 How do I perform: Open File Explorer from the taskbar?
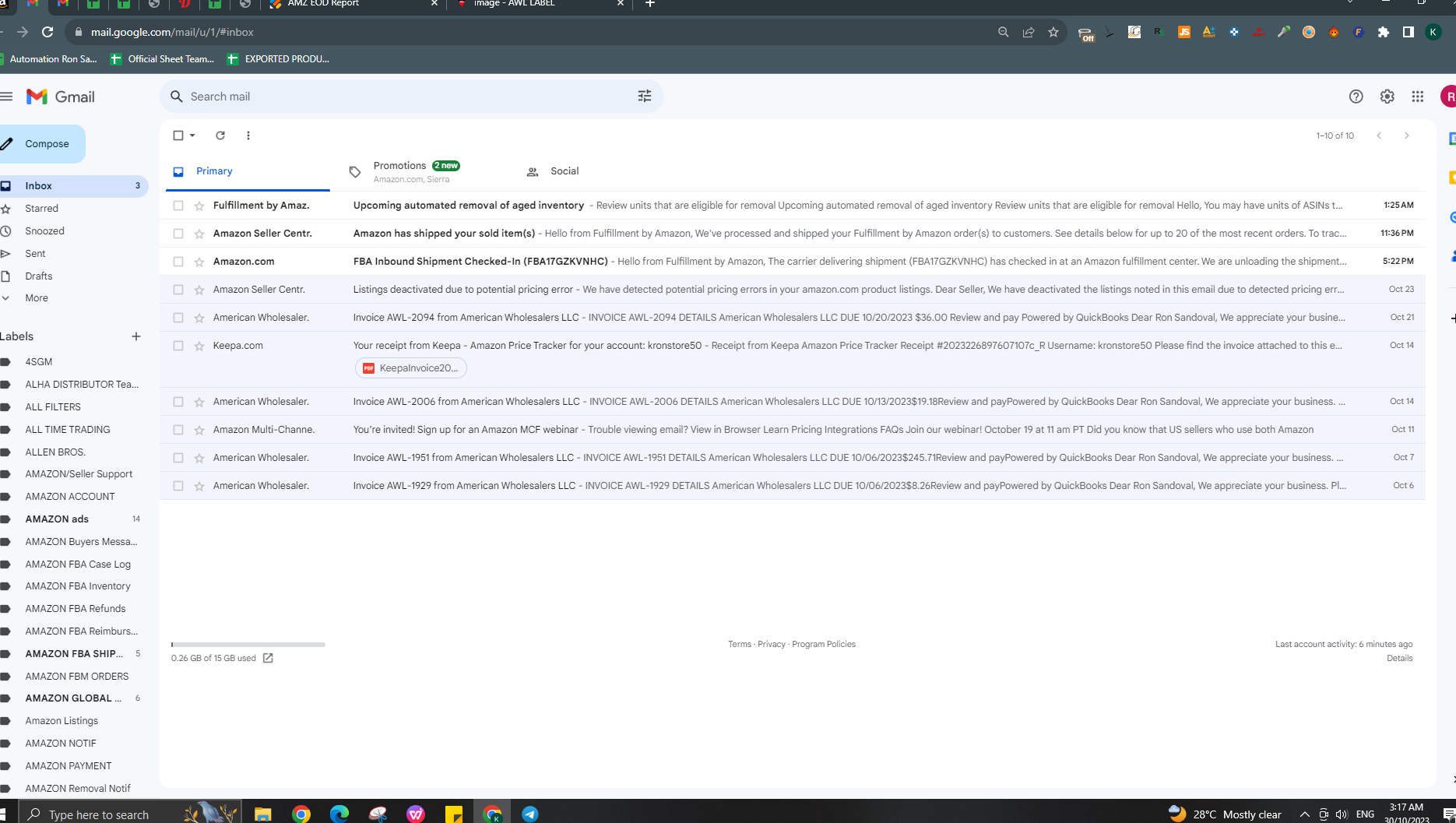pyautogui.click(x=263, y=814)
